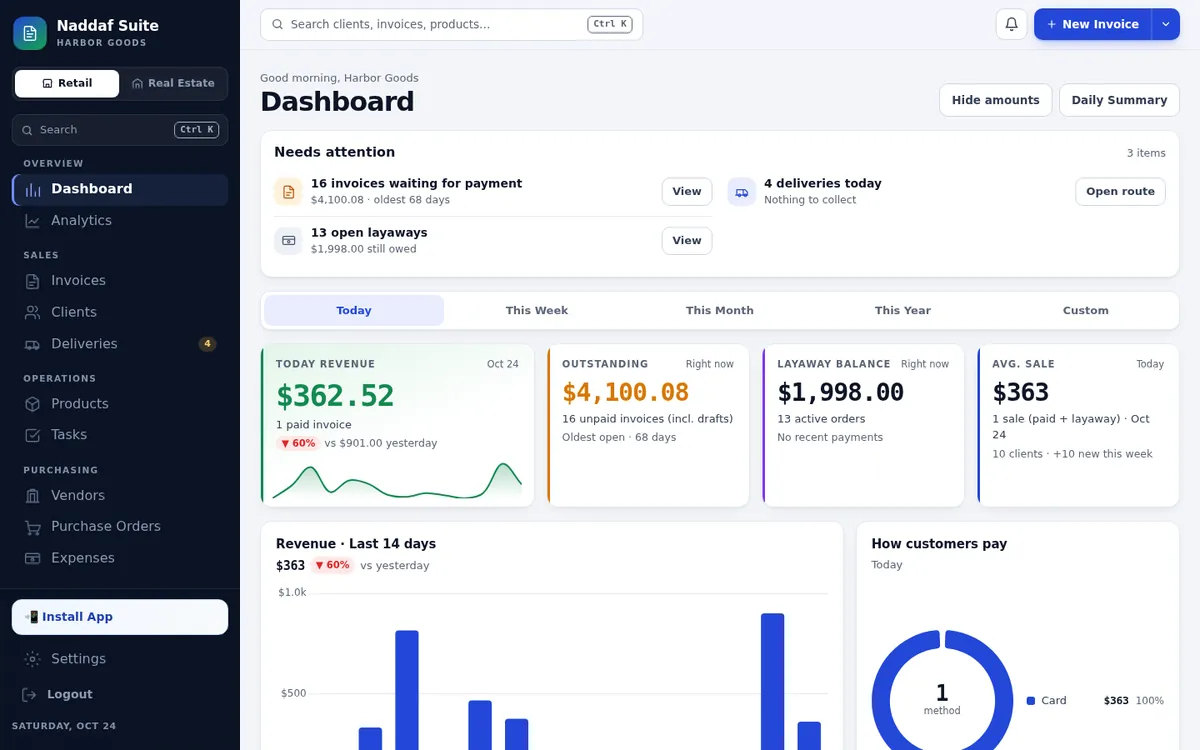Click the Purchase Orders cart icon
This screenshot has height=750, width=1200.
pos(33,527)
